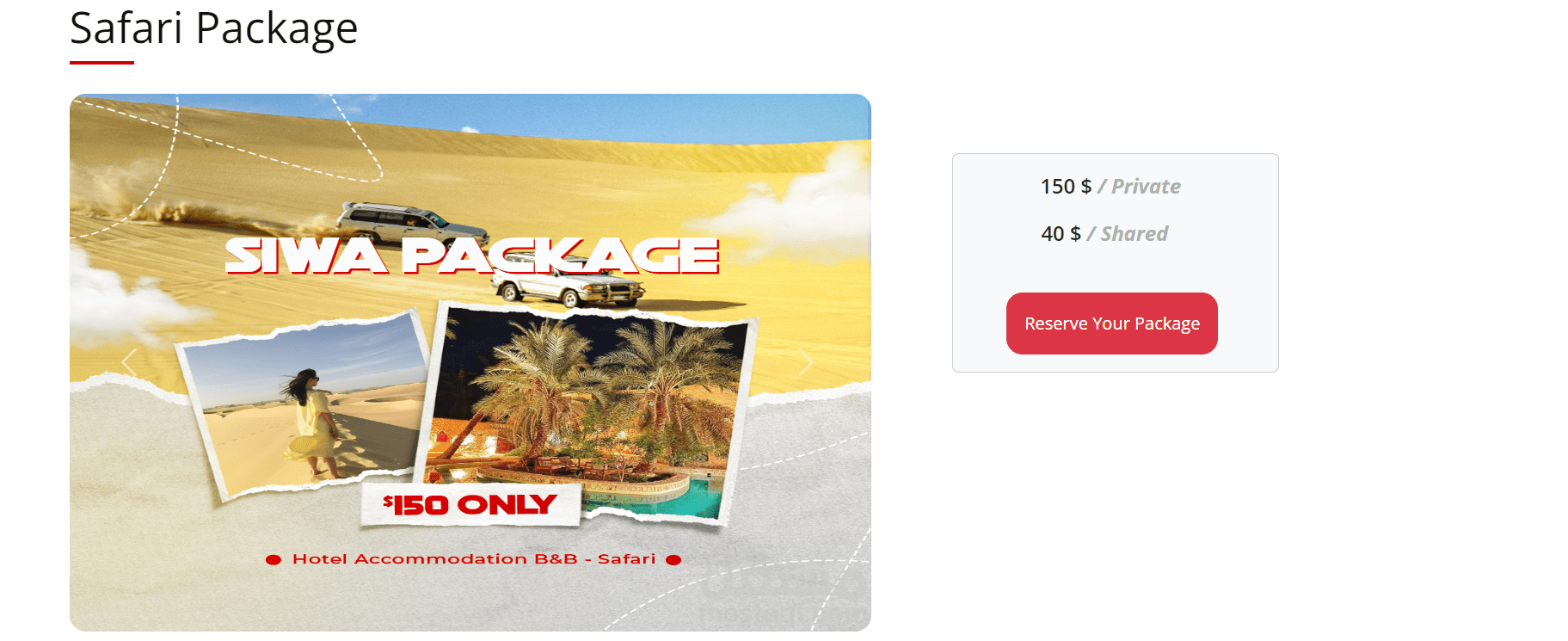The height and width of the screenshot is (641, 1568).
Task: Click the $150 ONLY price tag
Action: coord(470,504)
